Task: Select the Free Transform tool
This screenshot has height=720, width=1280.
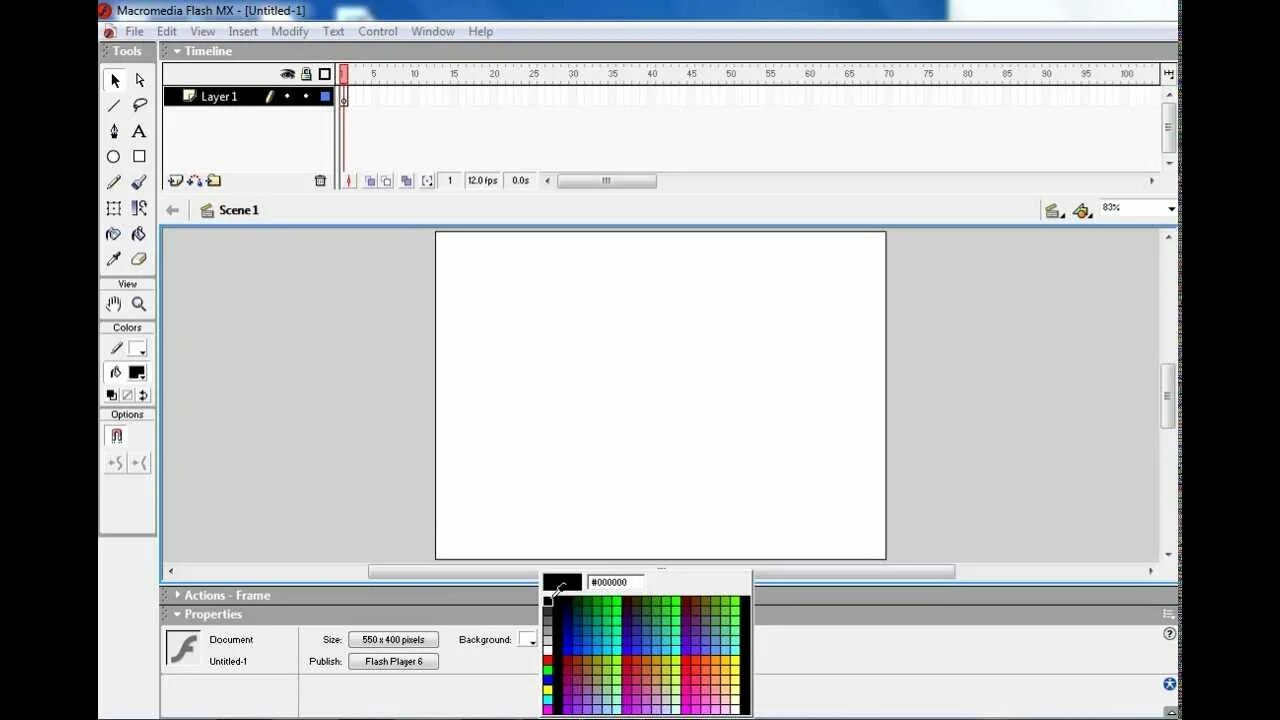Action: click(x=113, y=208)
